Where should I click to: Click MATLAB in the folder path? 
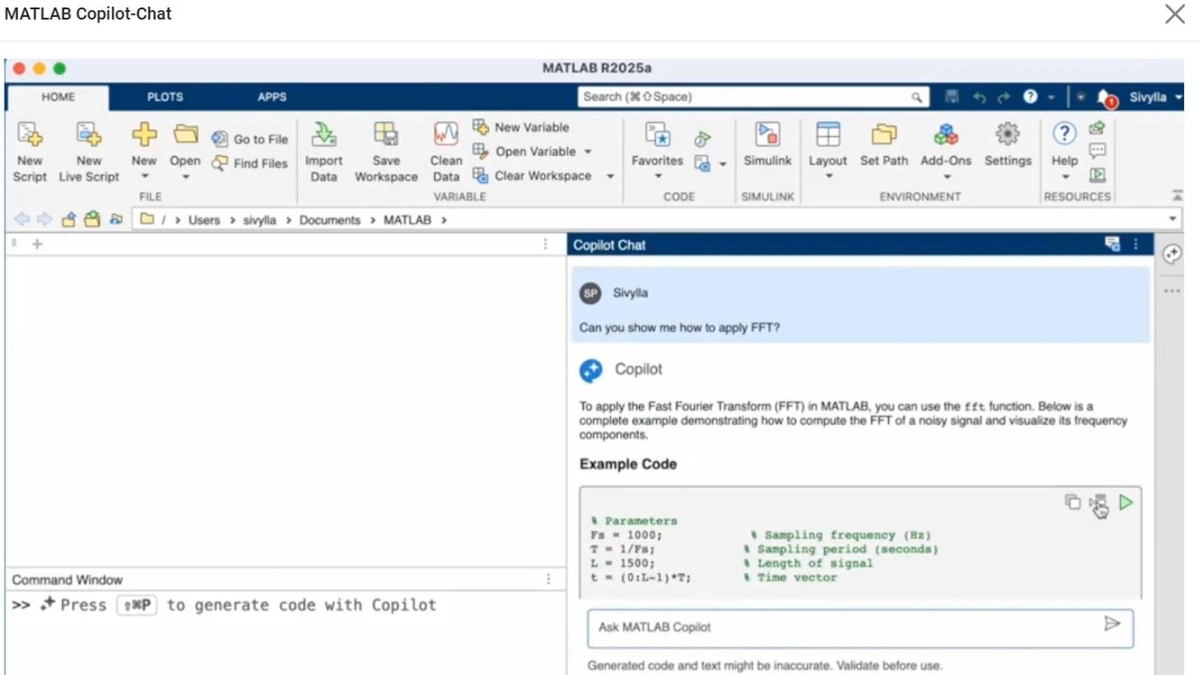coord(407,220)
